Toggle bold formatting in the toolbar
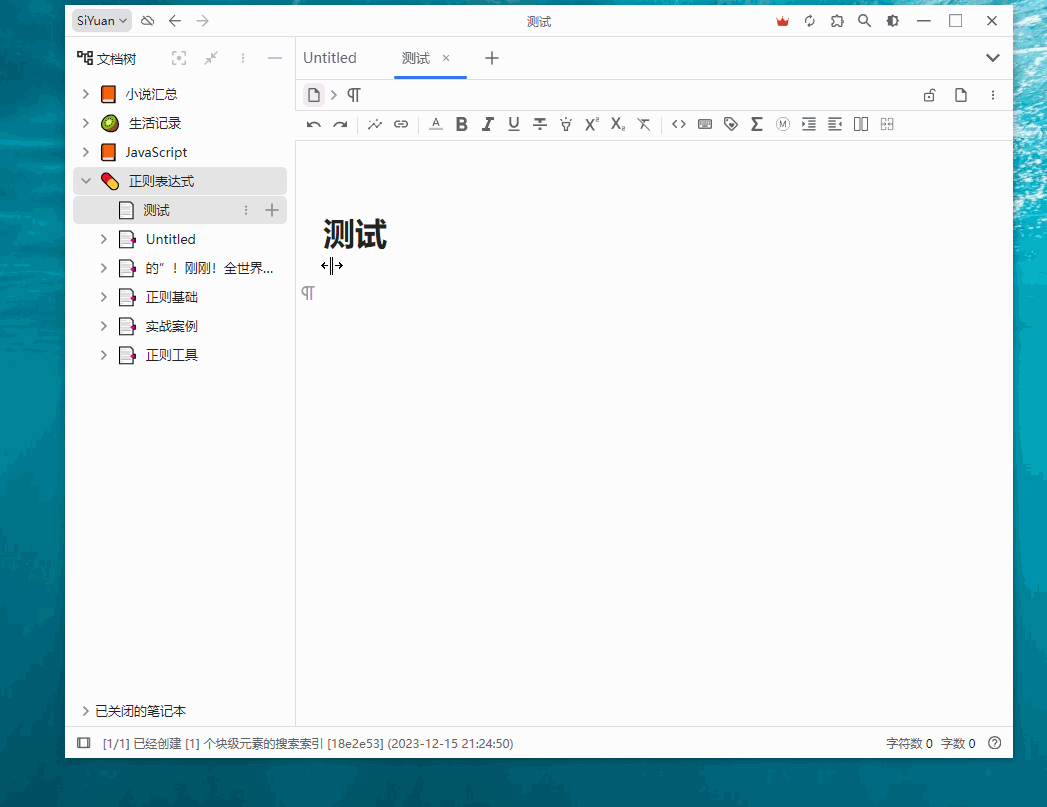Screen dimensions: 1047x807 tap(461, 124)
